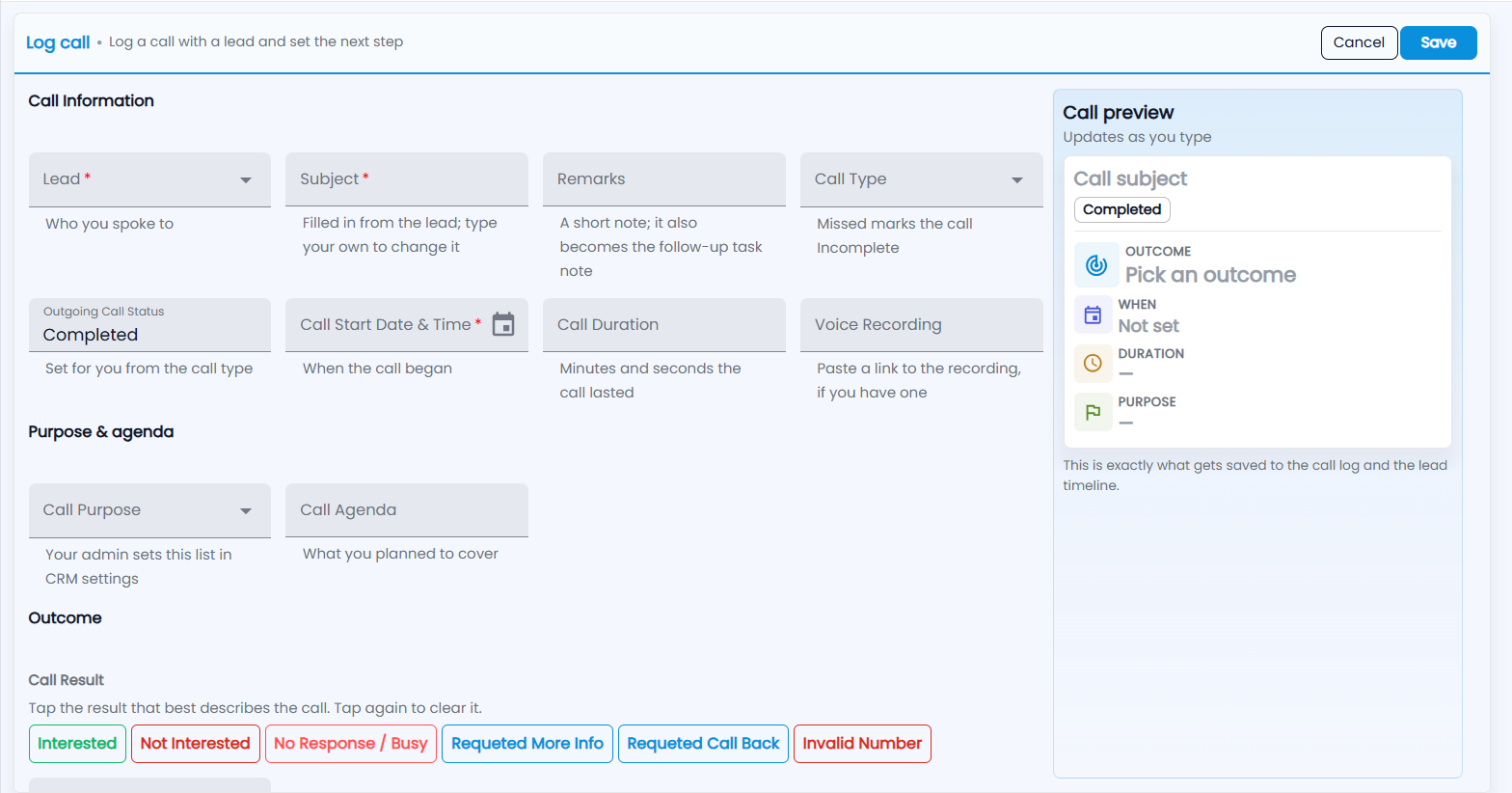Click the 'Call subject' preview title

pos(1130,178)
